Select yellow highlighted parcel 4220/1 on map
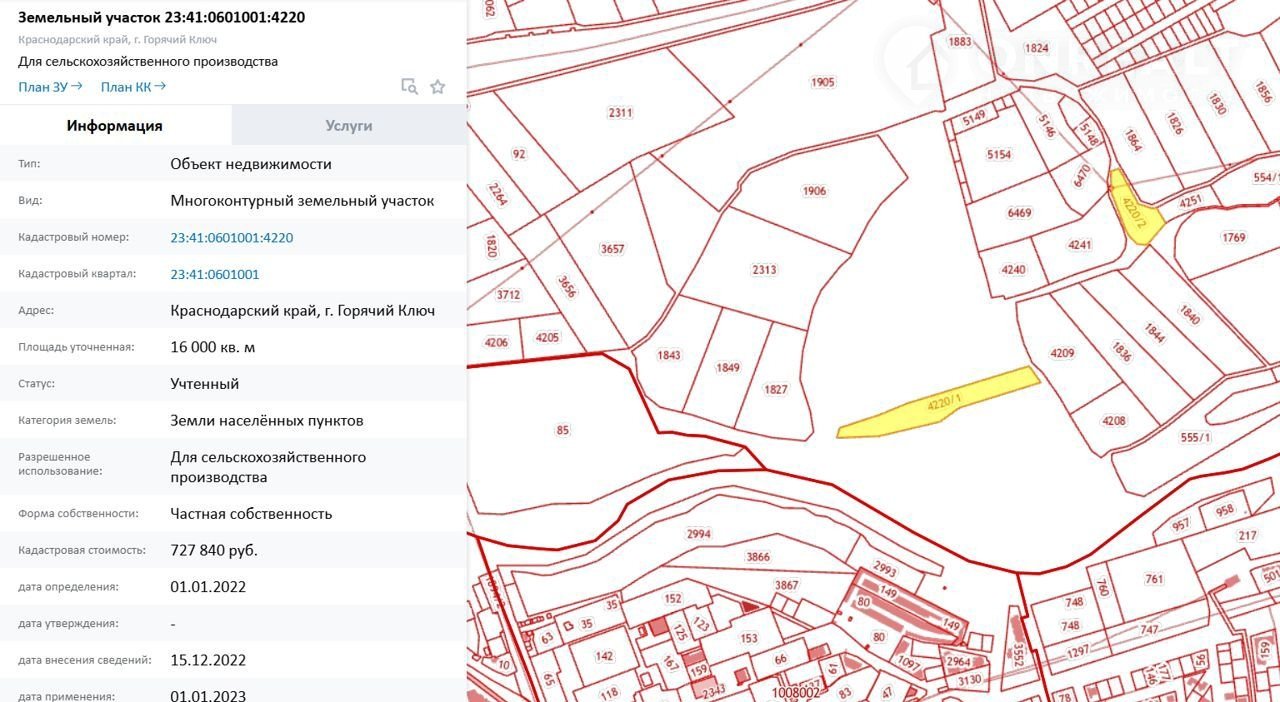 (x=940, y=403)
